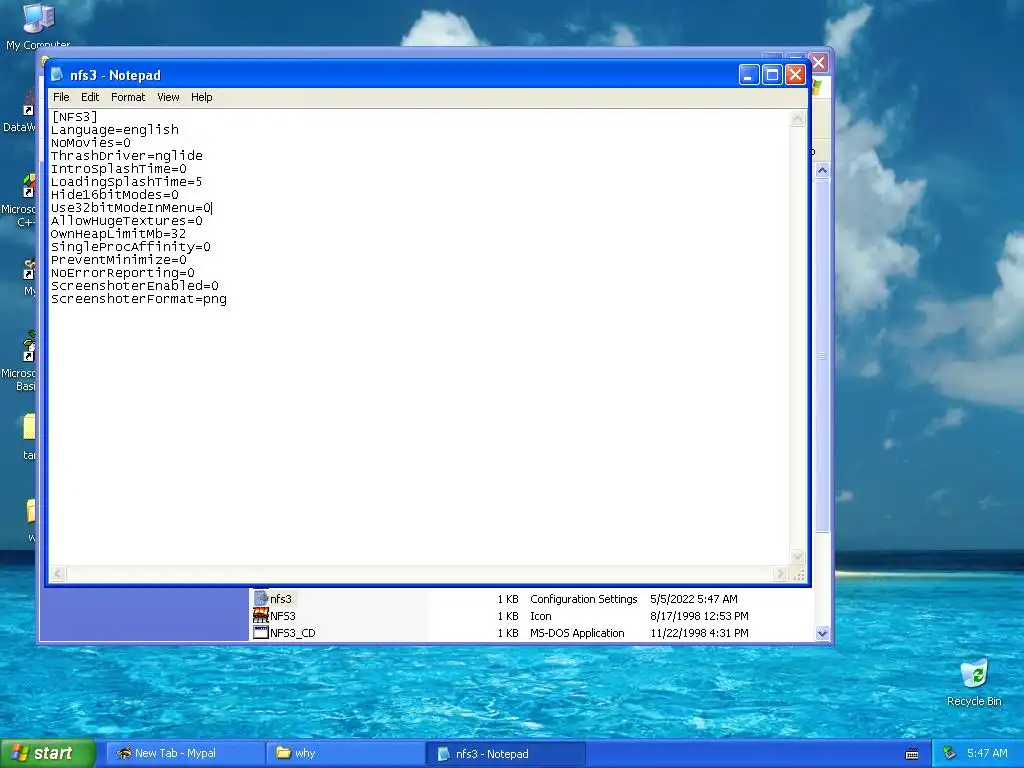1024x768 pixels.
Task: Place cursor on NoErrorReporting=0 line
Action: click(x=123, y=273)
